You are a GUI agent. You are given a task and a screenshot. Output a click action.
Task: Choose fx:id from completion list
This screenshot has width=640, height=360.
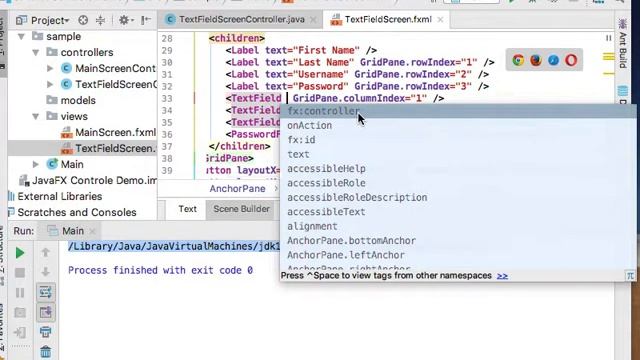pyautogui.click(x=458, y=140)
